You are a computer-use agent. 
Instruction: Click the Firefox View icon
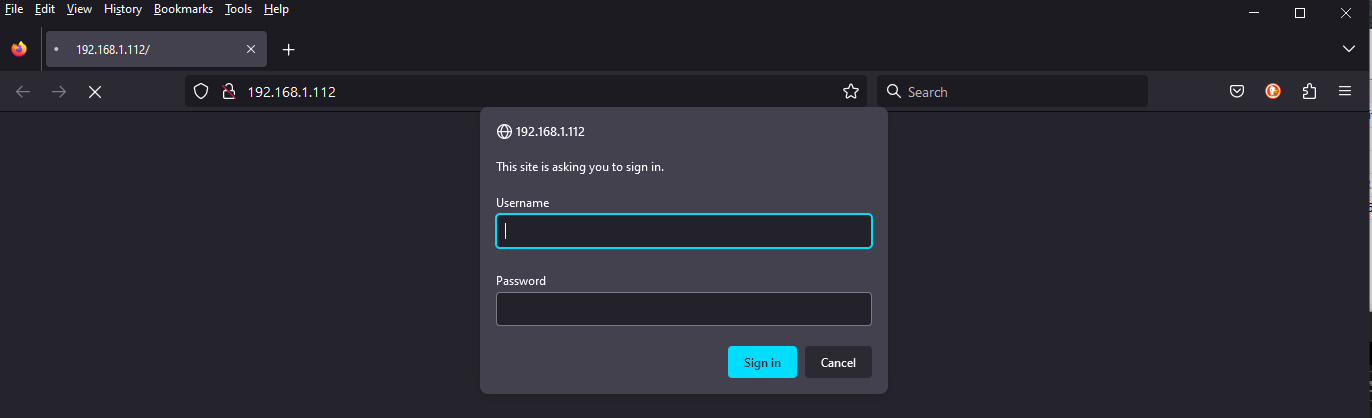point(19,49)
